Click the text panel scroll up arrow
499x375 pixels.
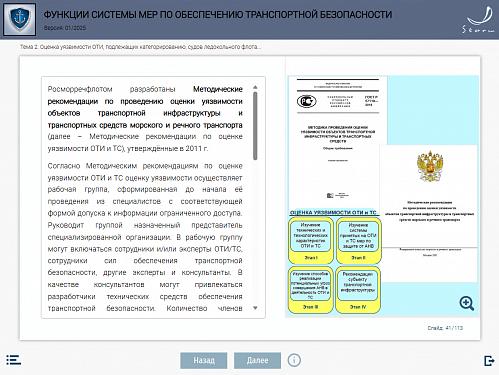click(255, 87)
